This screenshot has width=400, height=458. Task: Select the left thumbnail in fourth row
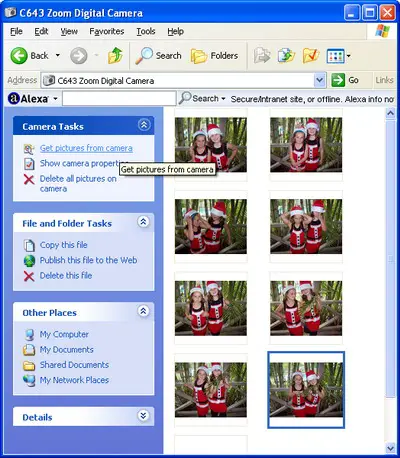coord(211,390)
